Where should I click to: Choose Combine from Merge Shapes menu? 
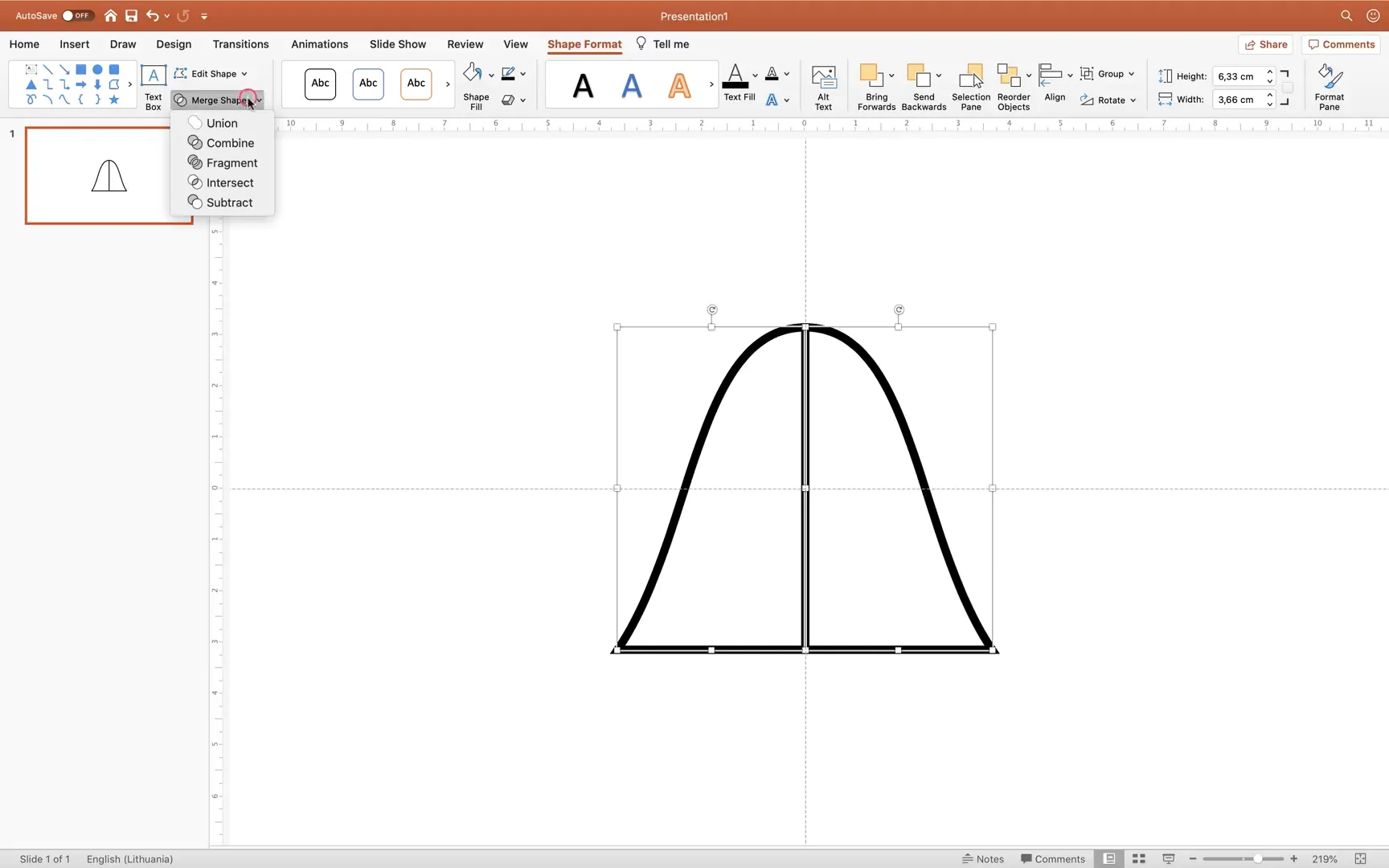230,143
